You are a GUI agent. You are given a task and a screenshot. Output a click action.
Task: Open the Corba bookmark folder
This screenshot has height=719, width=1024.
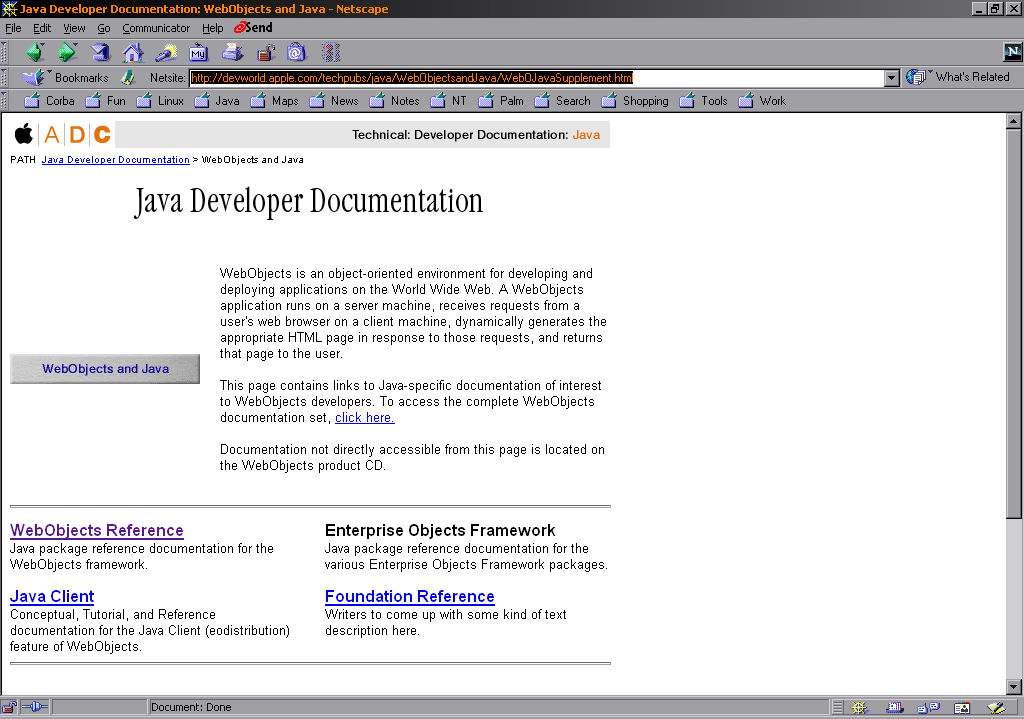tap(50, 101)
